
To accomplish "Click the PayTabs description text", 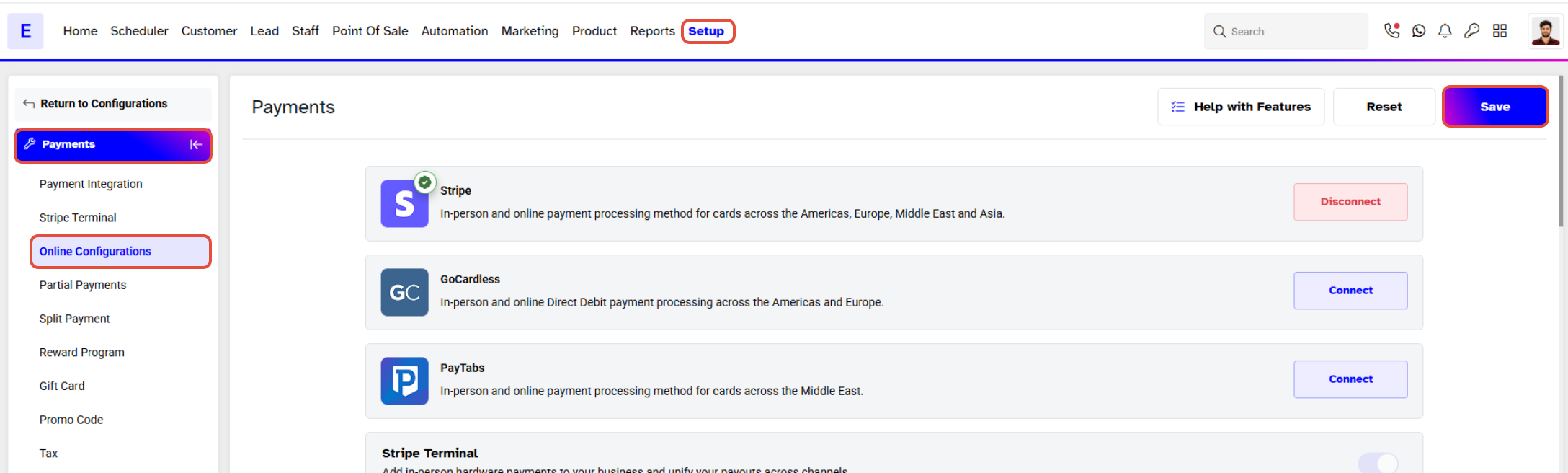I will point(652,391).
